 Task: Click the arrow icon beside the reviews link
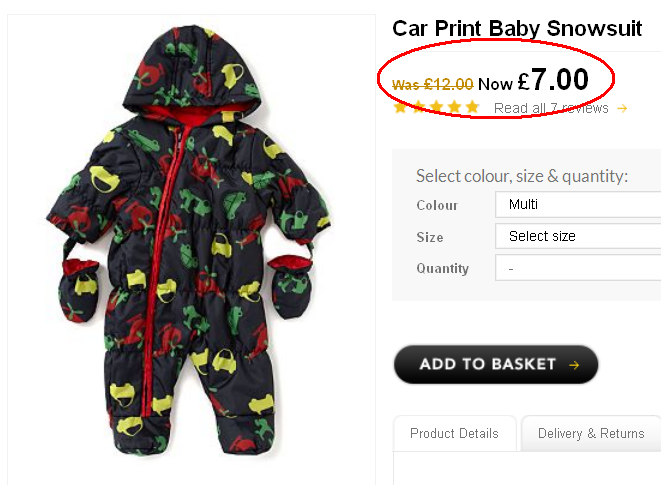[622, 109]
